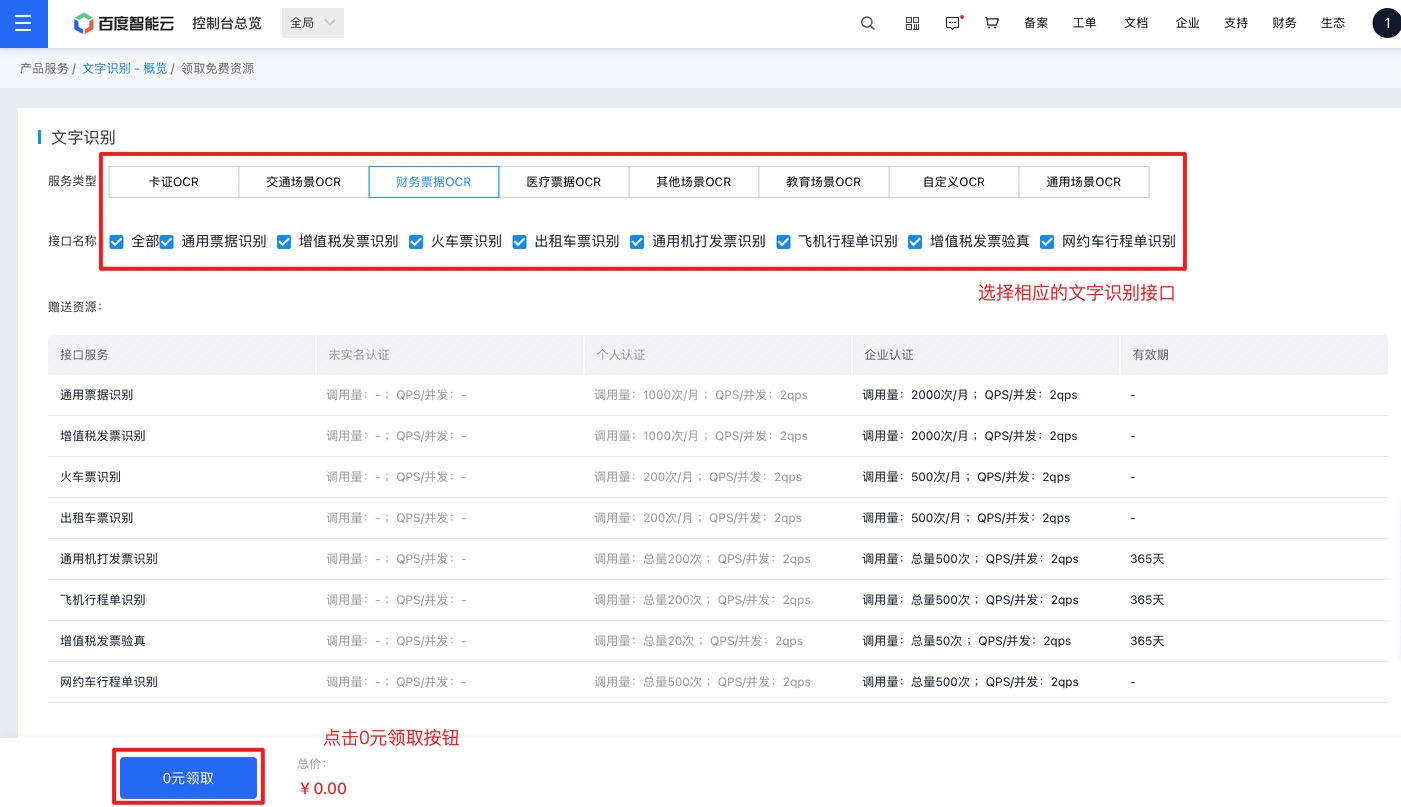Image resolution: width=1401 pixels, height=807 pixels.
Task: Open 支持 in top navigation
Action: coord(1236,23)
